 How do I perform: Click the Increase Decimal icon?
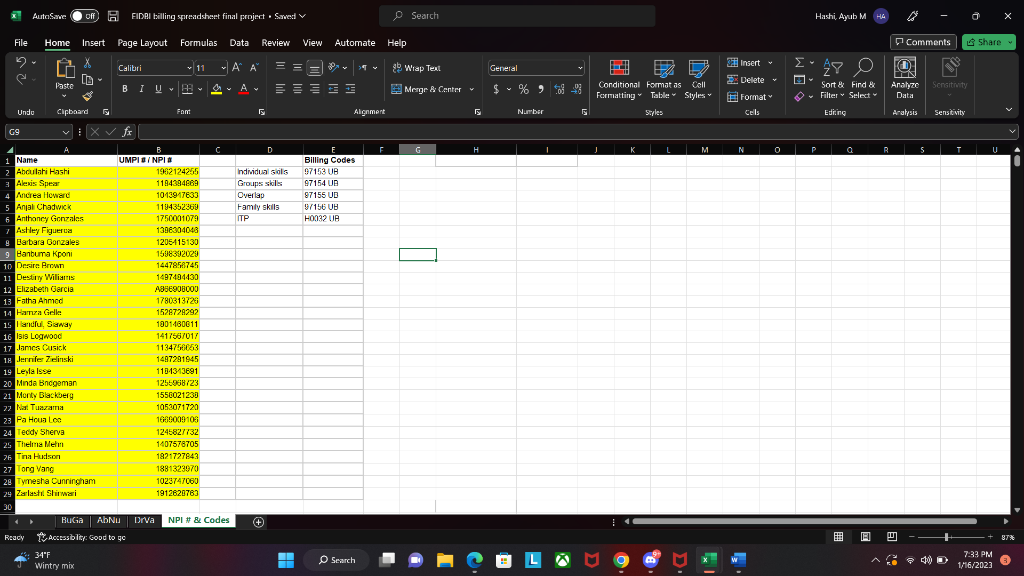coord(559,89)
